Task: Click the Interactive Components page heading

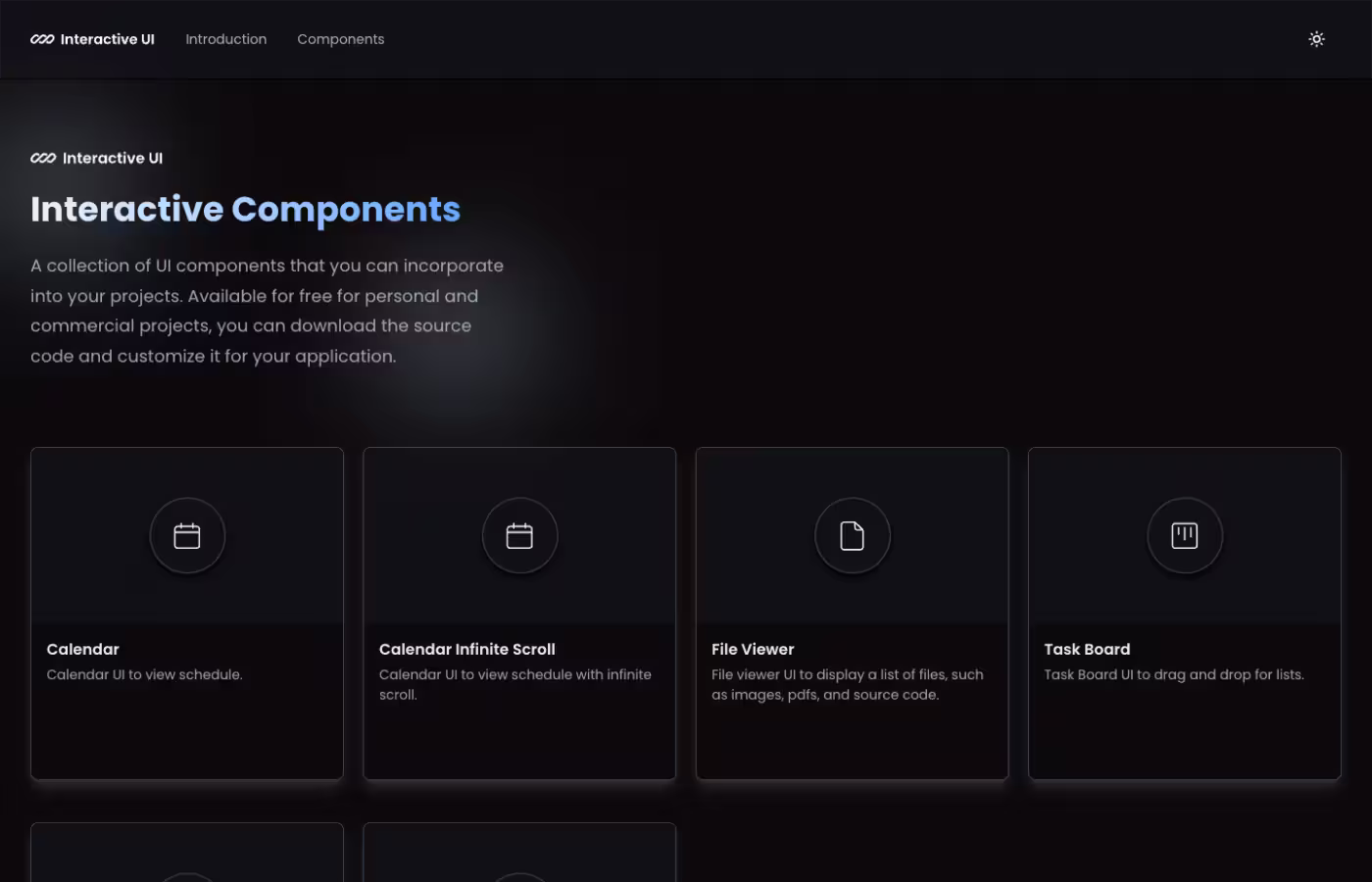Action: tap(245, 209)
